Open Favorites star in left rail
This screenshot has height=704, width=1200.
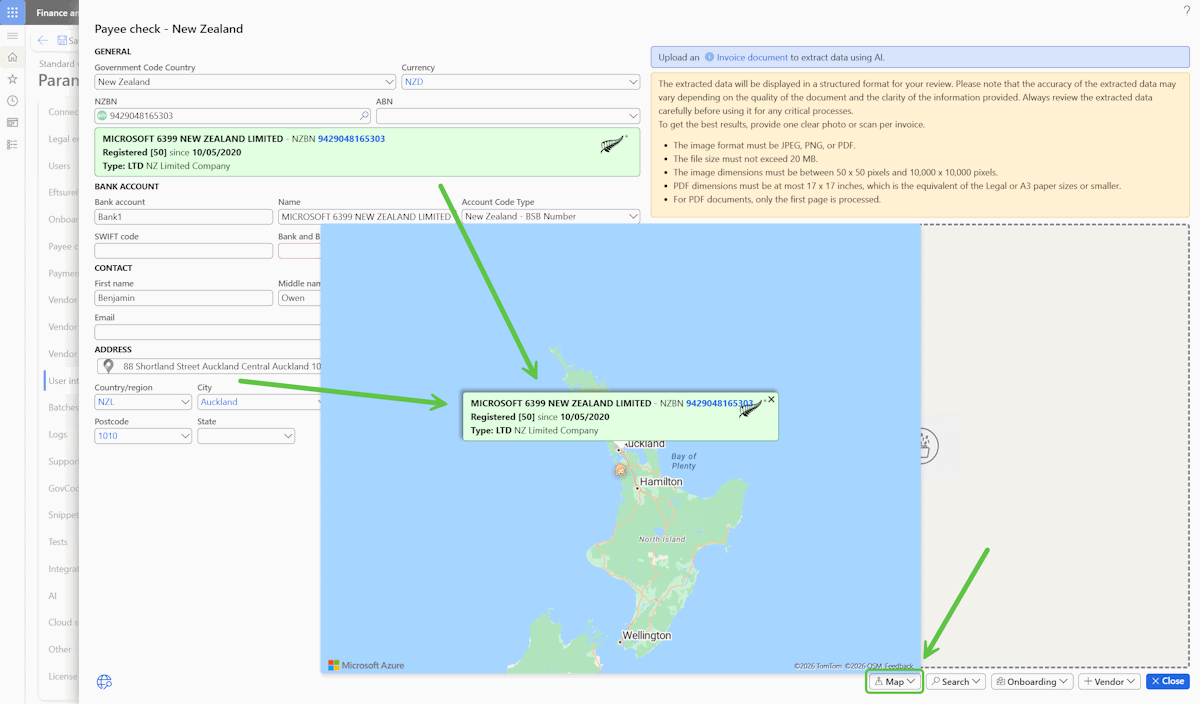12,79
